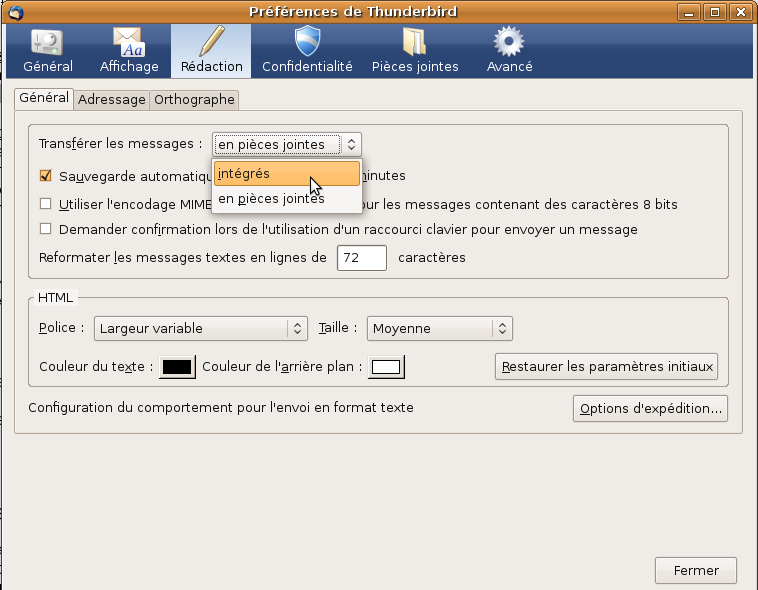Uncheck Sauvegarde automatique checkbox
Viewport: 758px width, 590px height.
(x=45, y=176)
